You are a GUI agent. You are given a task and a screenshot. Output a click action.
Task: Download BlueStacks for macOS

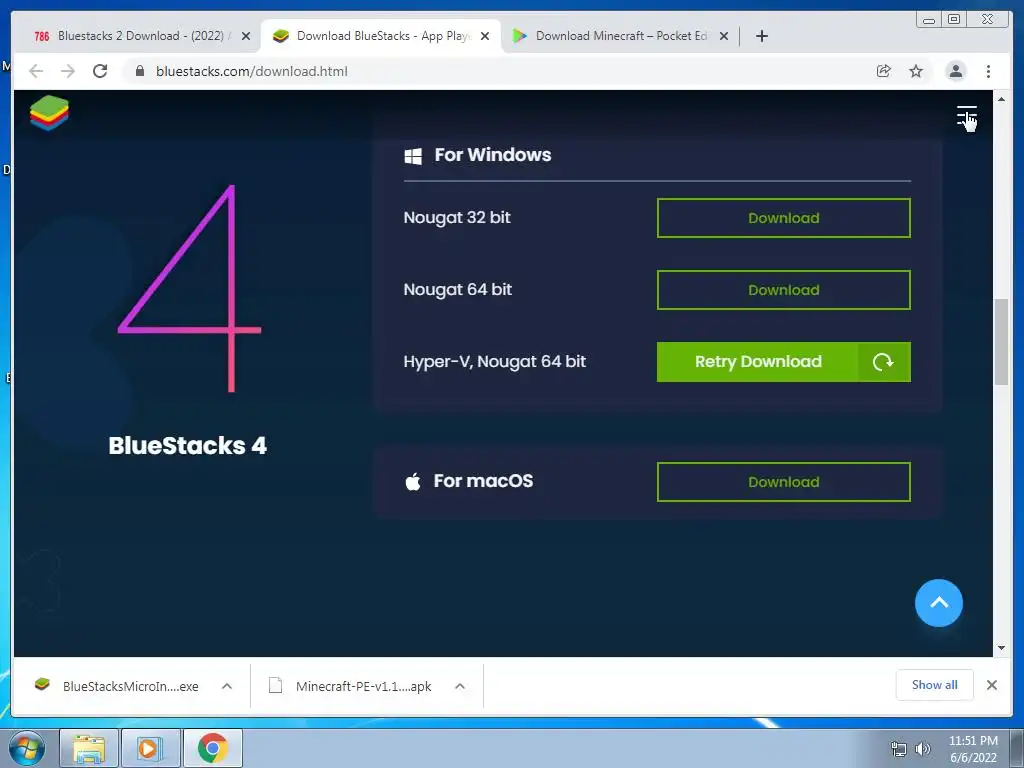784,482
